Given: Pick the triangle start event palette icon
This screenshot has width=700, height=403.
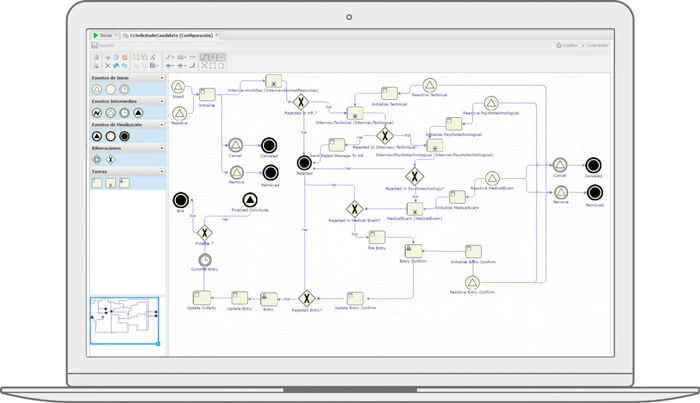Looking at the screenshot, I should click(x=97, y=89).
